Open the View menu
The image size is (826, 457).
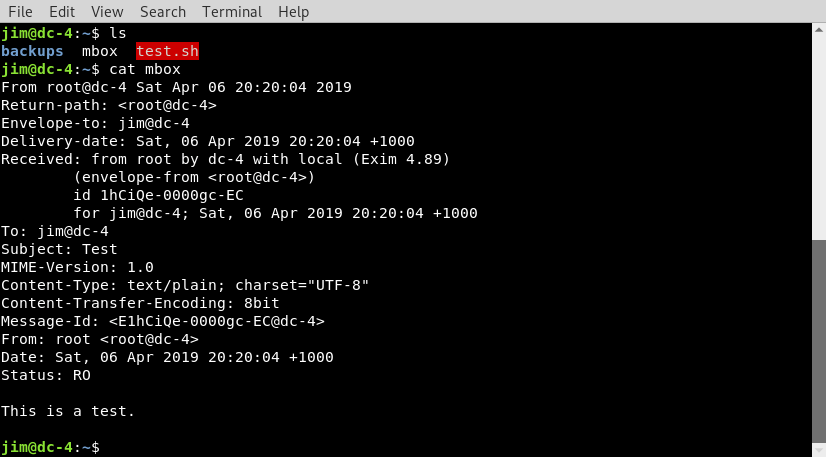coord(107,12)
